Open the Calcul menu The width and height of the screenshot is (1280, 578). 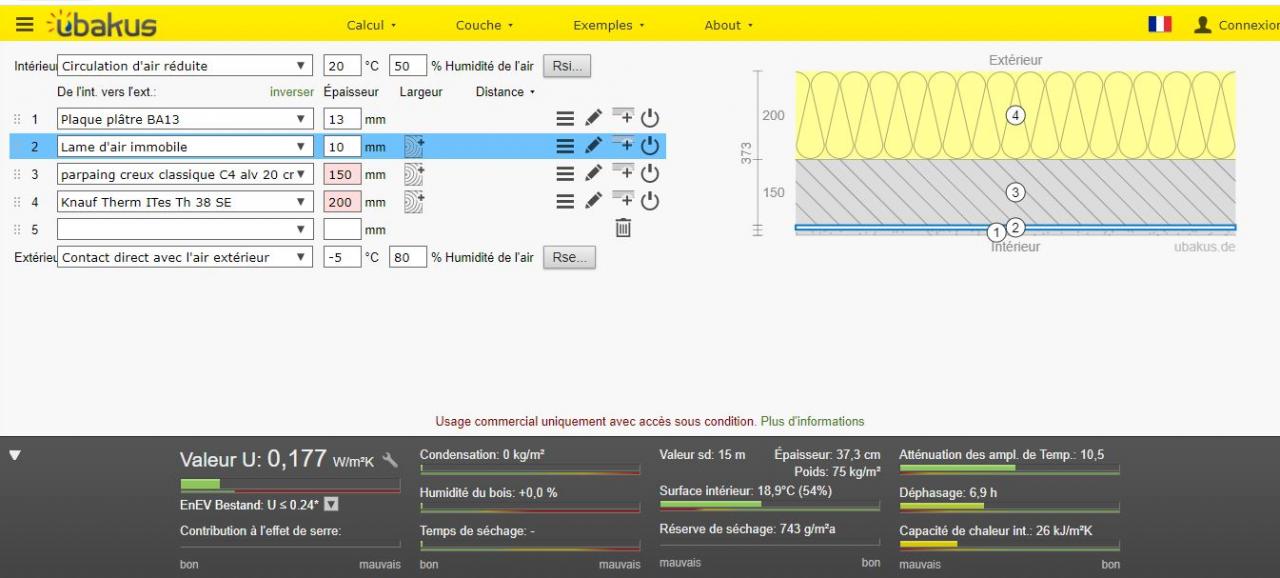click(371, 25)
